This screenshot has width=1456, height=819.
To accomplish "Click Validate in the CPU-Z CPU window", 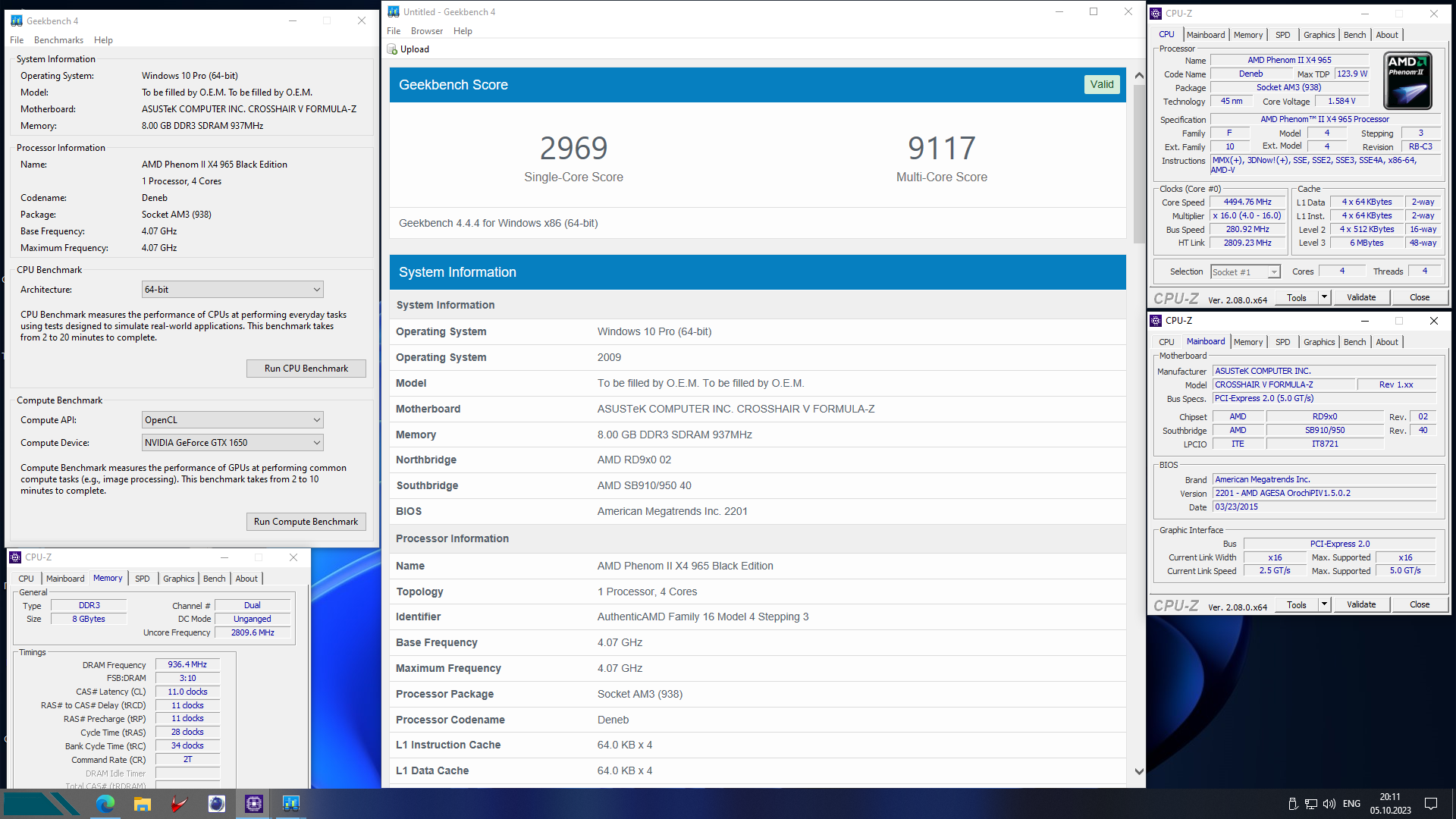I will [x=1361, y=298].
